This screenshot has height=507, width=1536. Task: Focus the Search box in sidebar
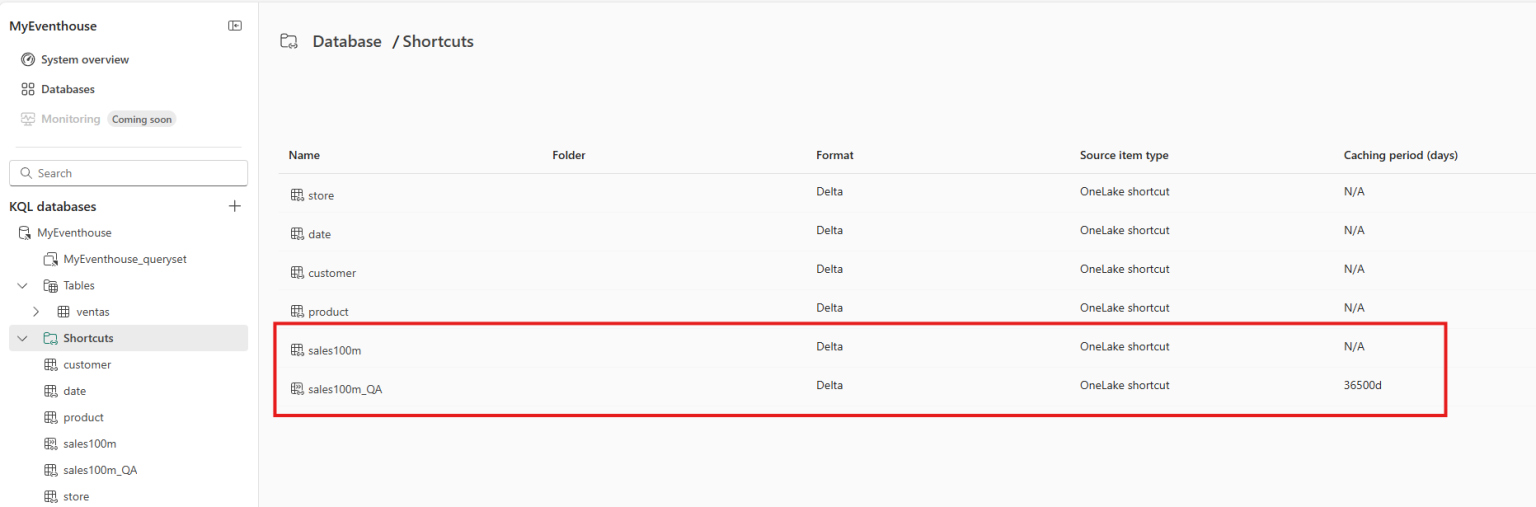point(128,173)
